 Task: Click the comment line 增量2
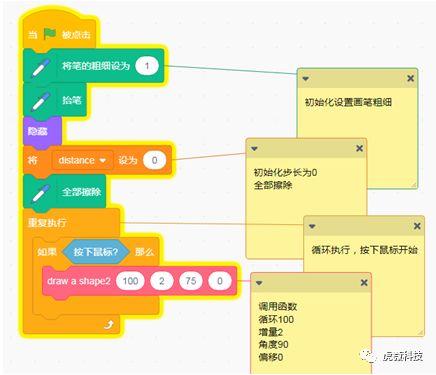(x=271, y=332)
